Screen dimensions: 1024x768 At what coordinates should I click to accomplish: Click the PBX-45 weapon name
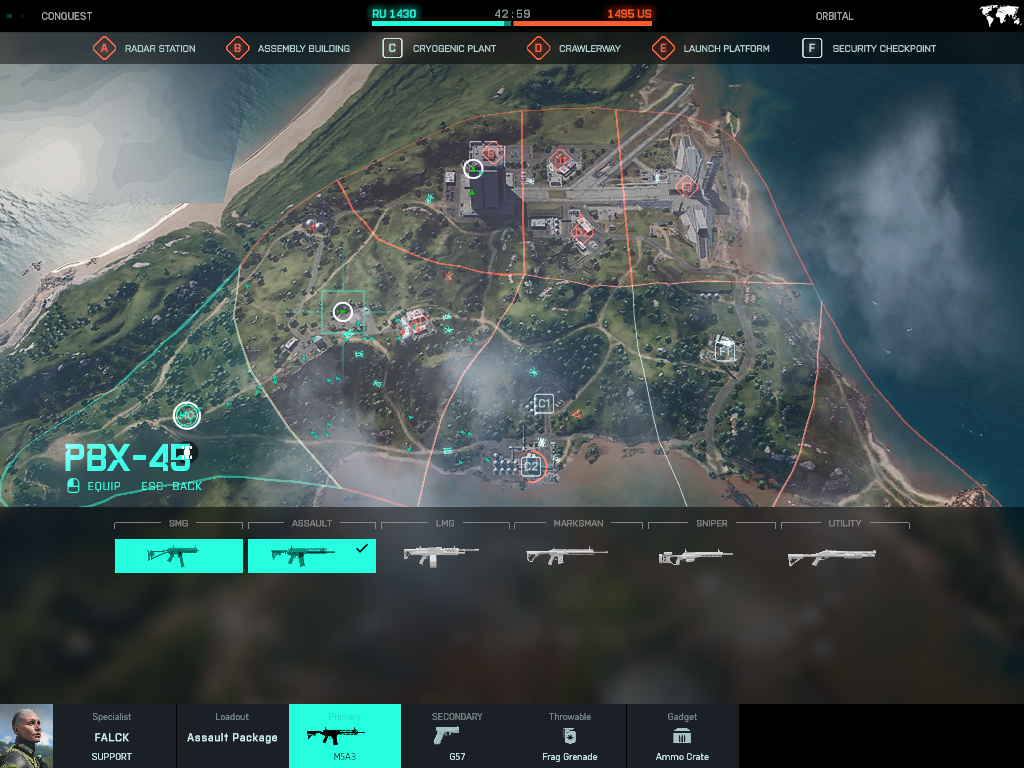(128, 458)
